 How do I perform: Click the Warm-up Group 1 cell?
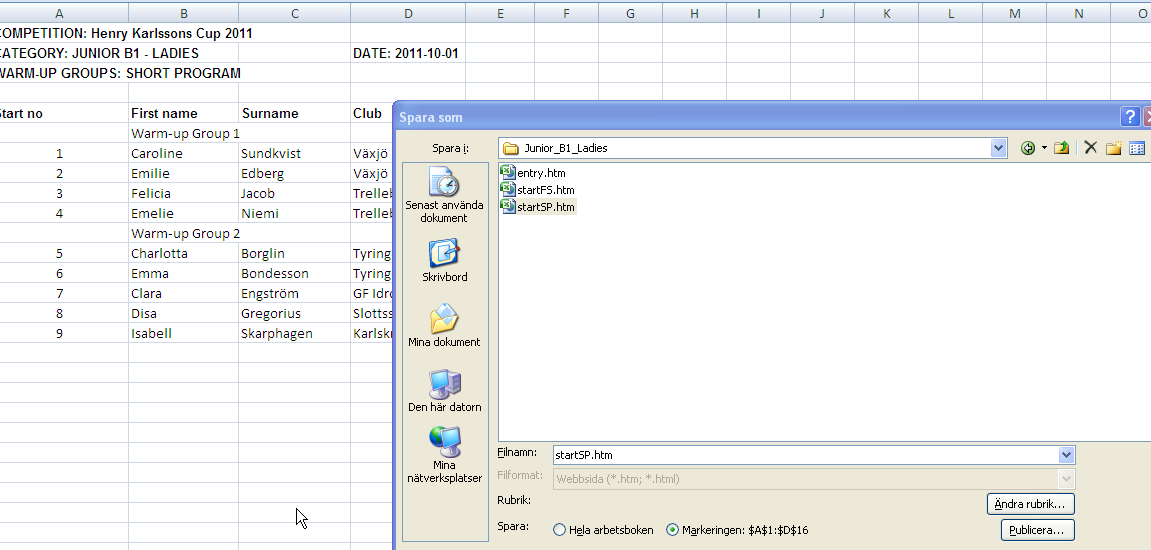(185, 134)
